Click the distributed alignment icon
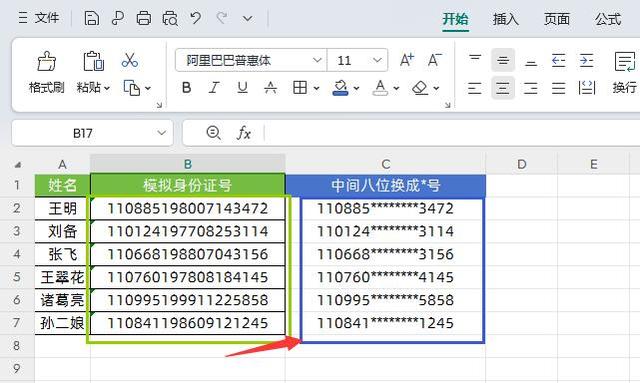 (x=587, y=88)
